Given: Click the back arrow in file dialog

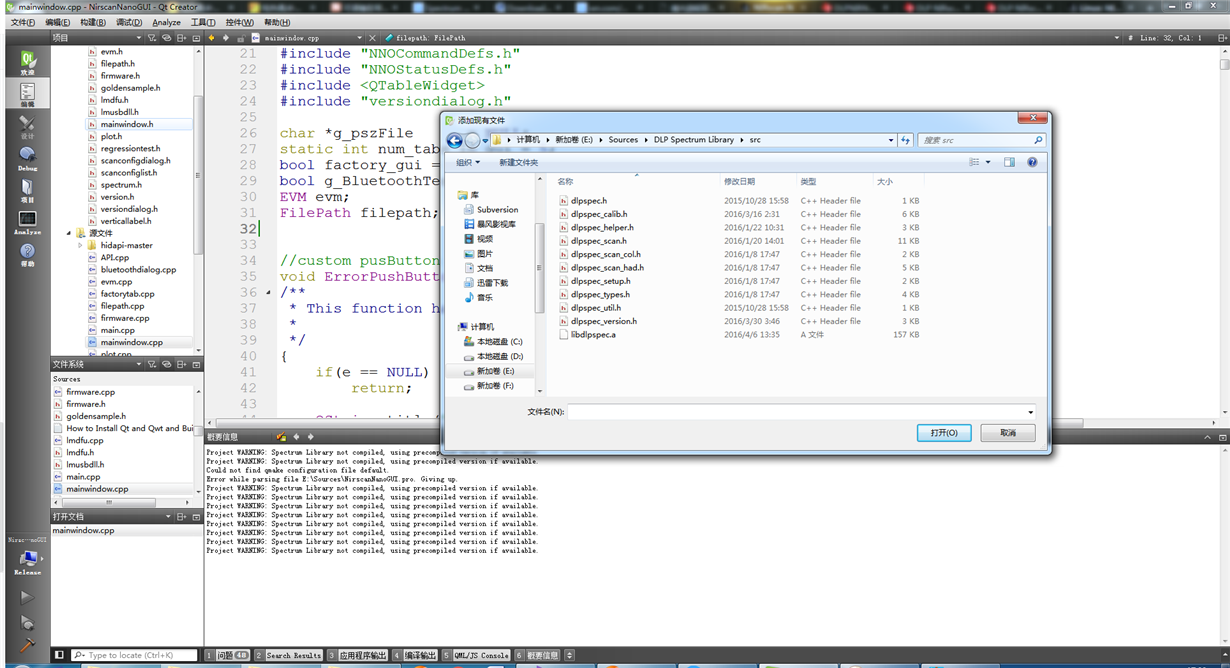Looking at the screenshot, I should click(x=455, y=141).
